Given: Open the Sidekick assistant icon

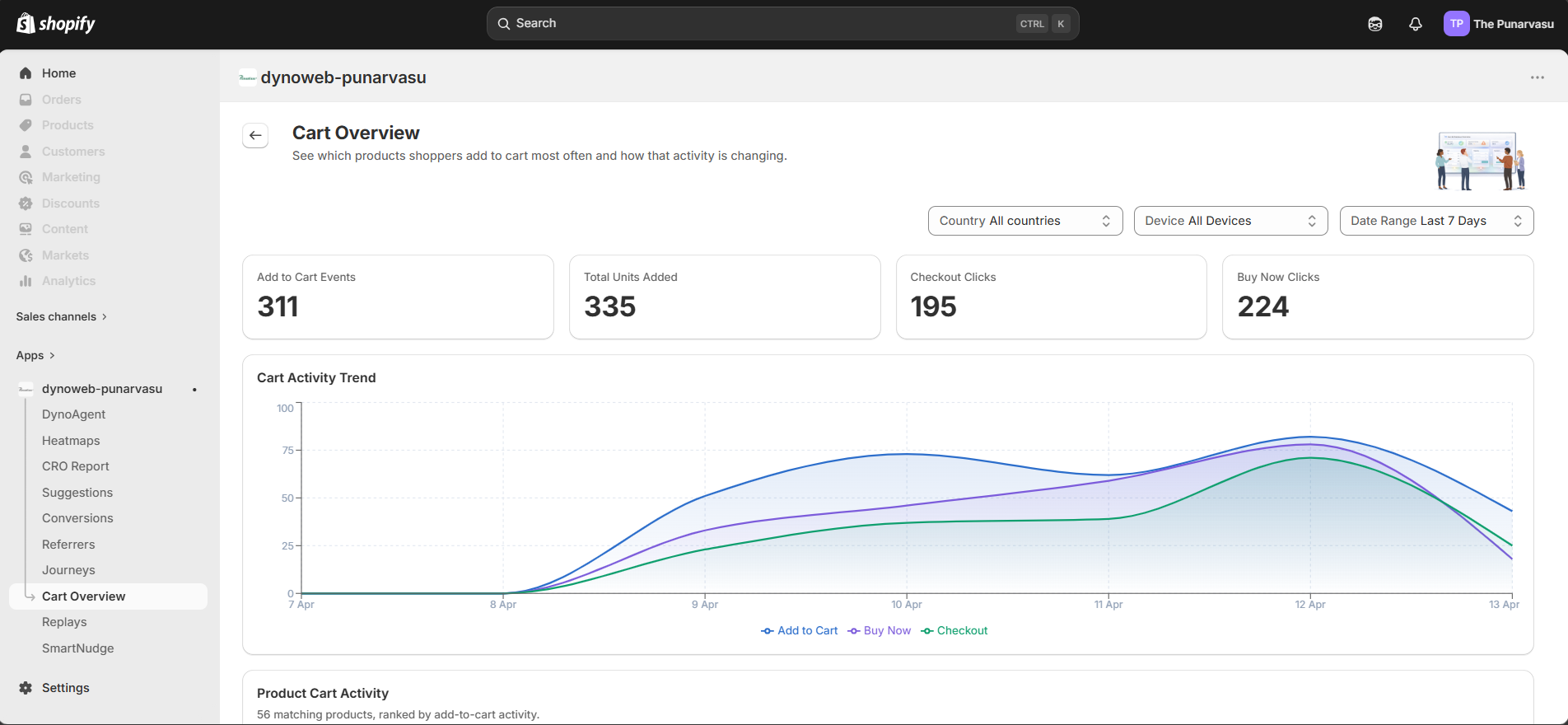Looking at the screenshot, I should pos(1375,24).
